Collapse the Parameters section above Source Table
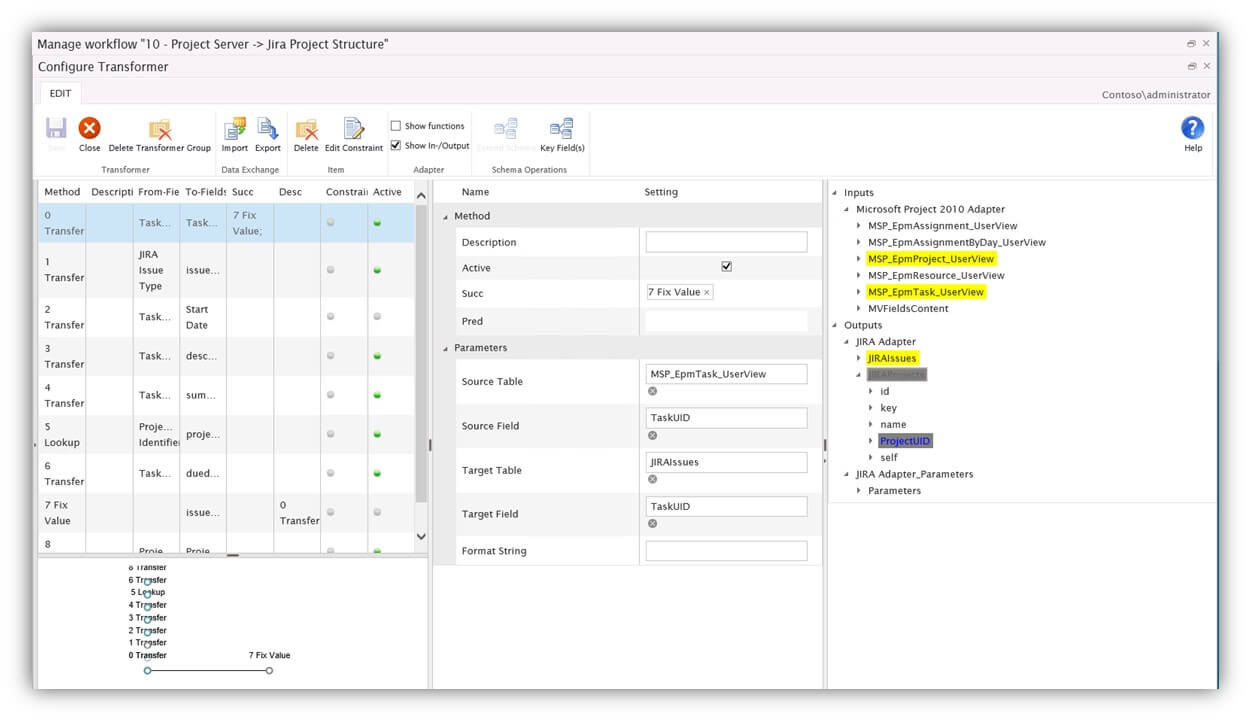 [x=446, y=349]
